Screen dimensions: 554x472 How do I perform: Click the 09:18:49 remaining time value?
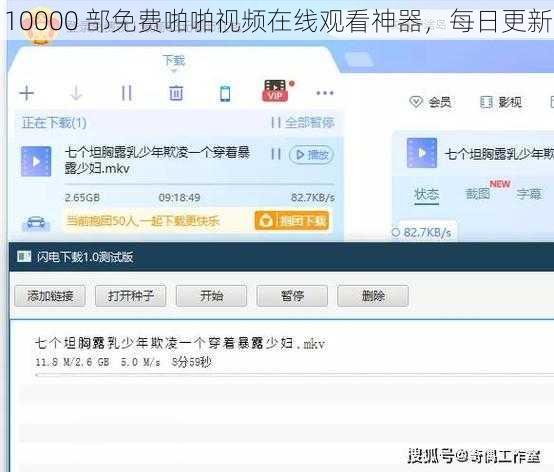pos(179,197)
